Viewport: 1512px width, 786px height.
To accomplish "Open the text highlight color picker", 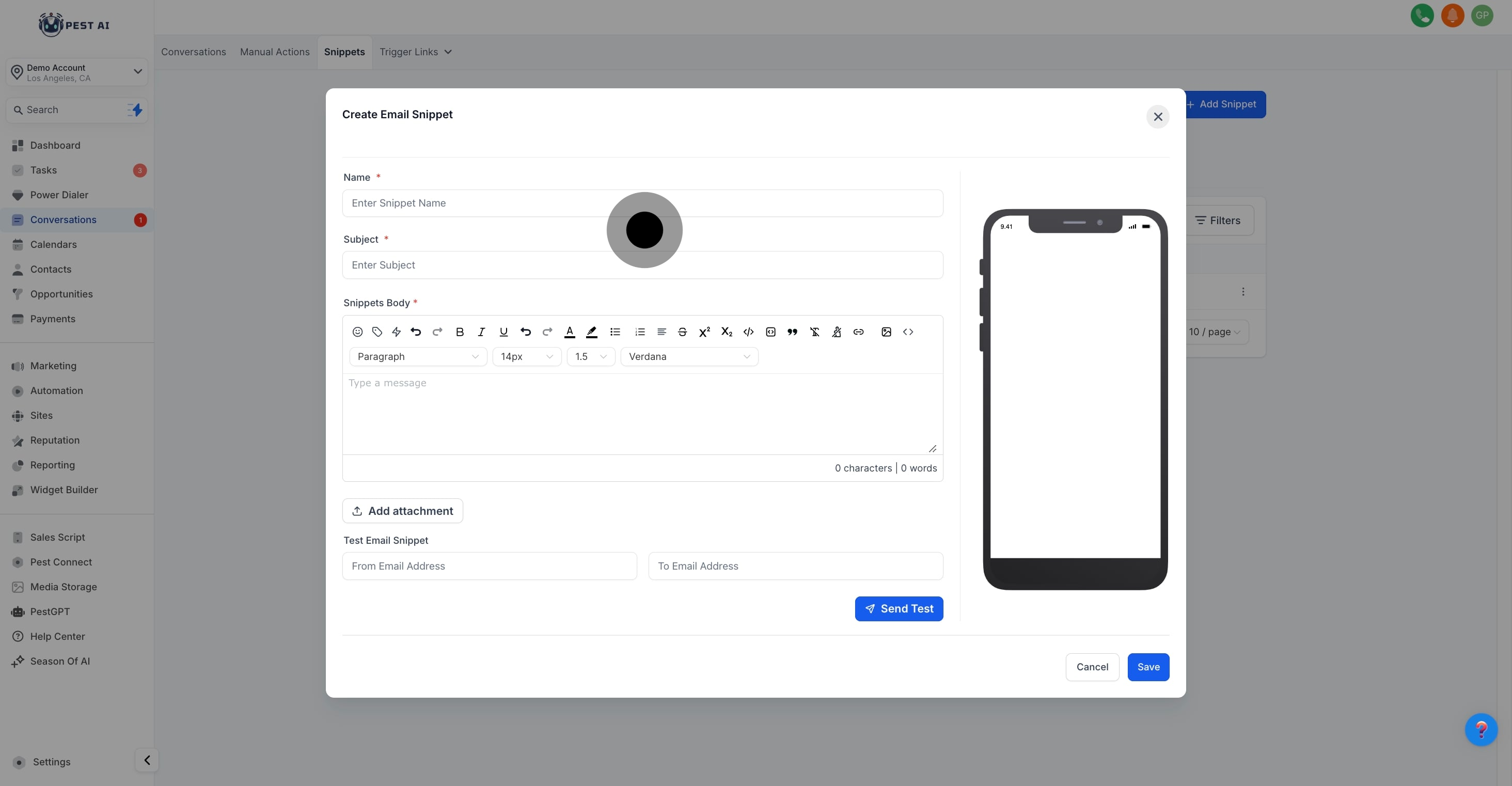I will pyautogui.click(x=592, y=332).
